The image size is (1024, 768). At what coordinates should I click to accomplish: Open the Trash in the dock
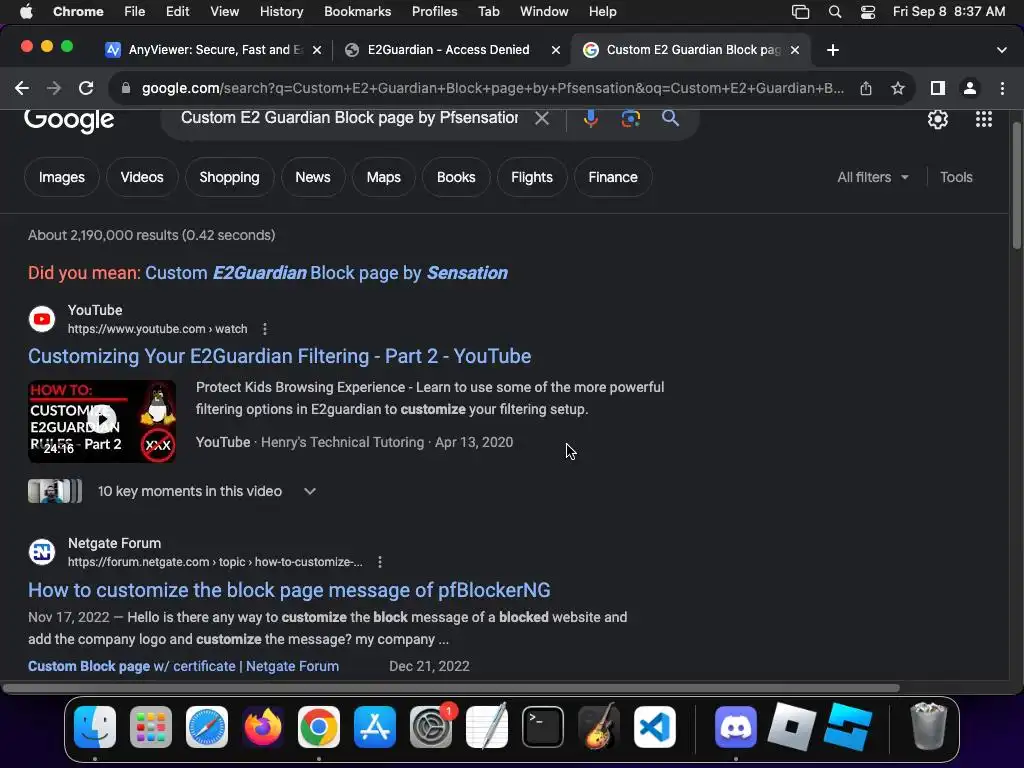(x=929, y=726)
